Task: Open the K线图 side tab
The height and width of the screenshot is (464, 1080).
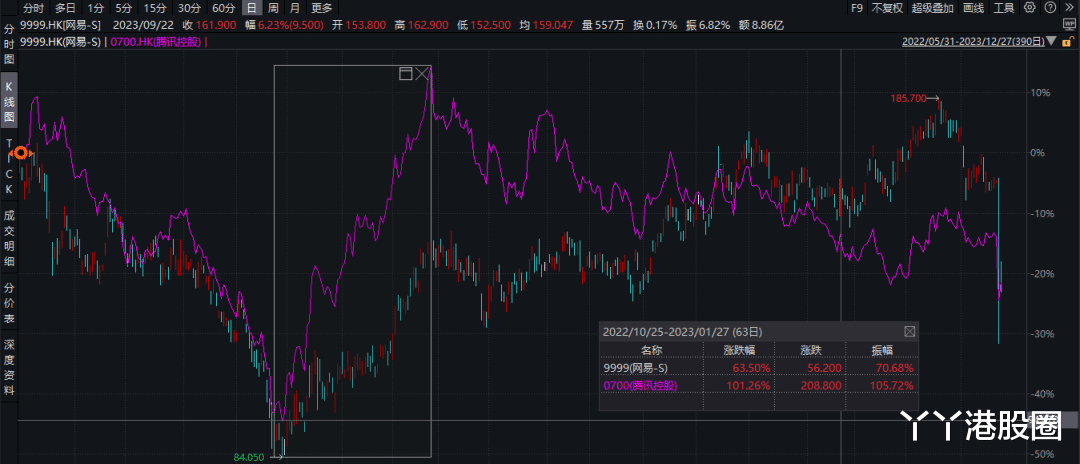Action: (x=9, y=102)
